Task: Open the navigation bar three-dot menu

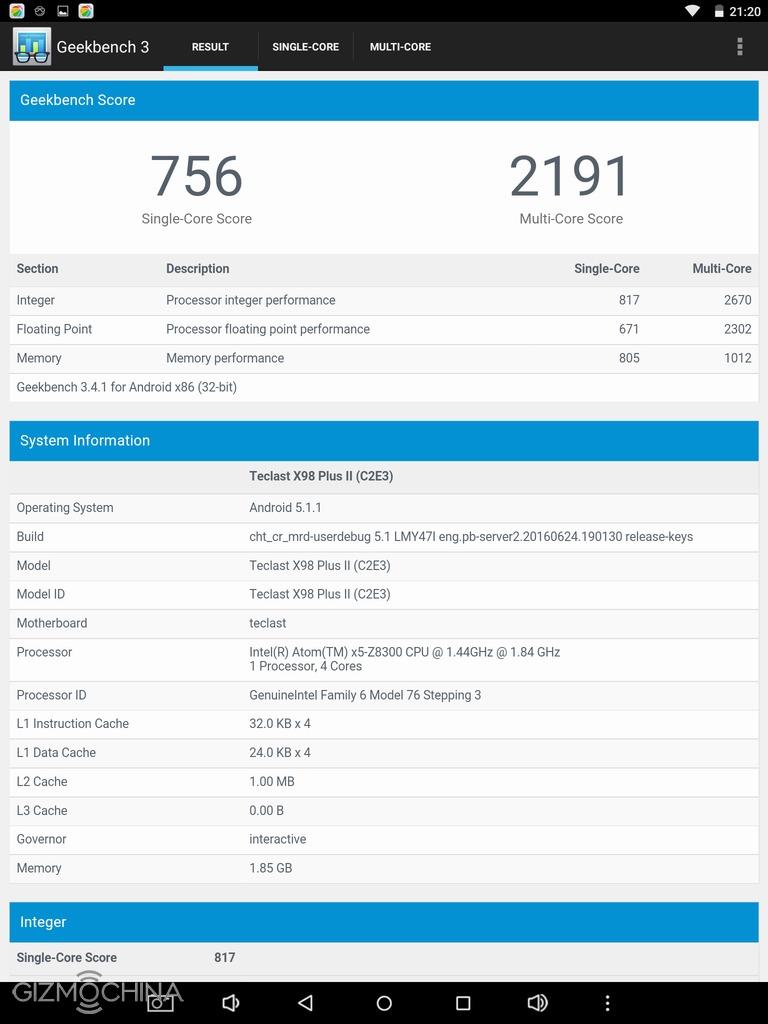Action: point(607,1003)
